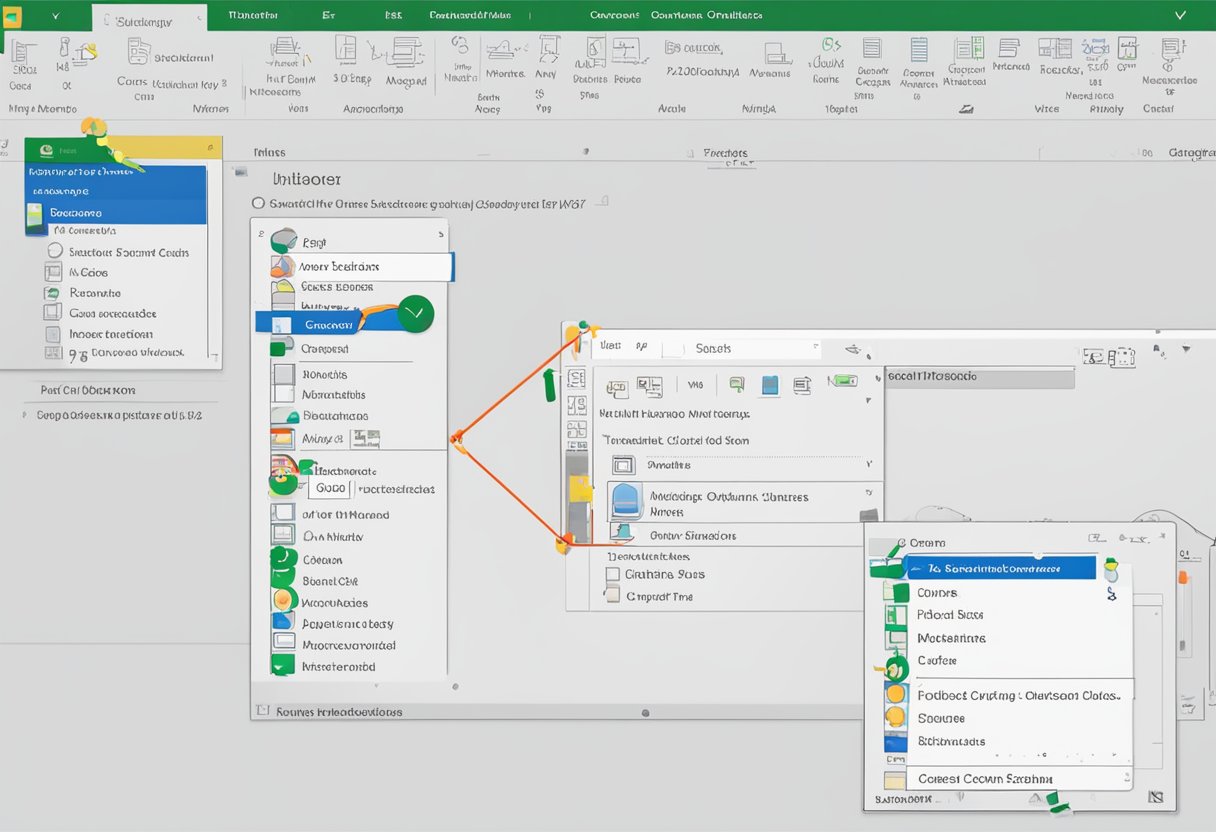Select the radio button beside the Swat options text
Image resolution: width=1216 pixels, height=832 pixels.
(x=258, y=202)
